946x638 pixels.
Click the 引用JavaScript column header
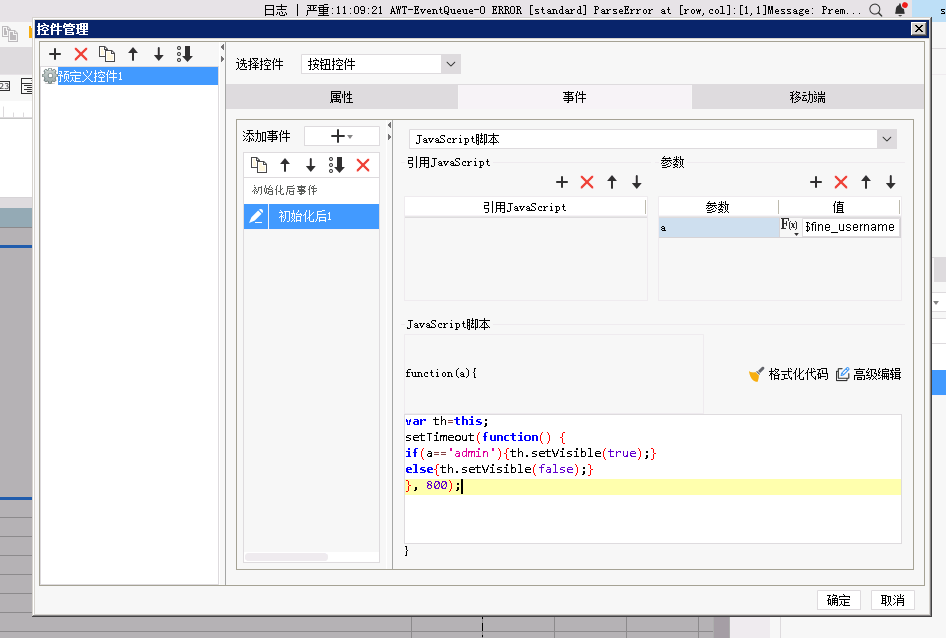(x=525, y=207)
